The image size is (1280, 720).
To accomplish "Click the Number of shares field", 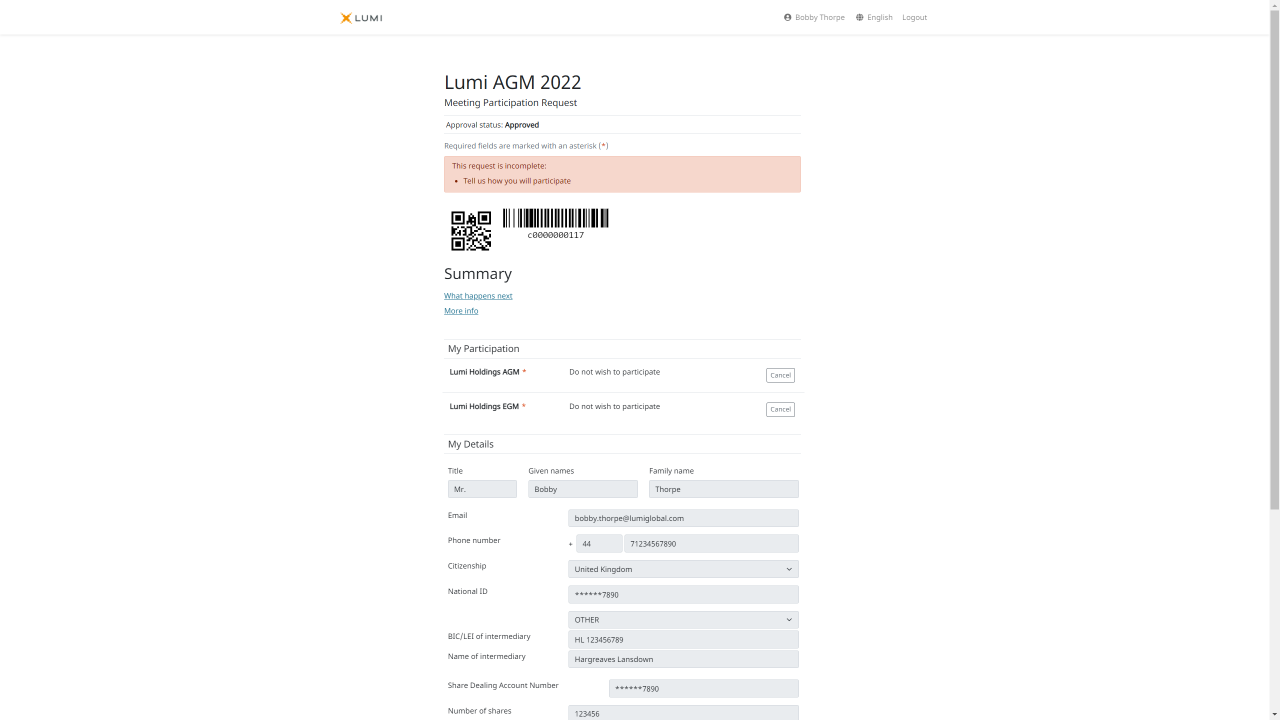I will pyautogui.click(x=684, y=713).
